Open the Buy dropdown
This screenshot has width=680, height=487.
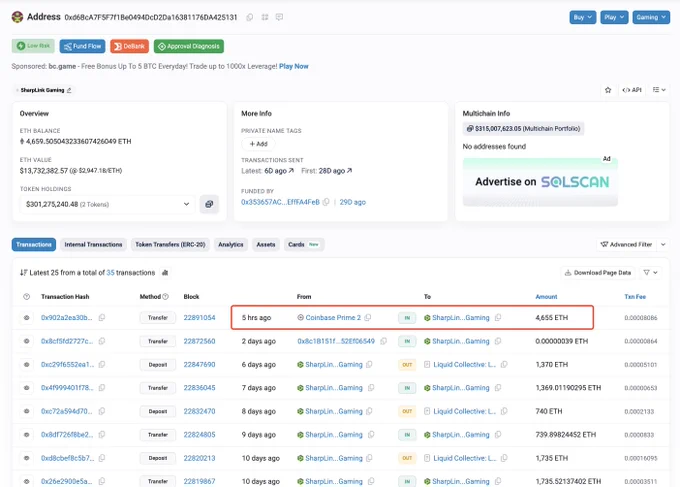(582, 17)
